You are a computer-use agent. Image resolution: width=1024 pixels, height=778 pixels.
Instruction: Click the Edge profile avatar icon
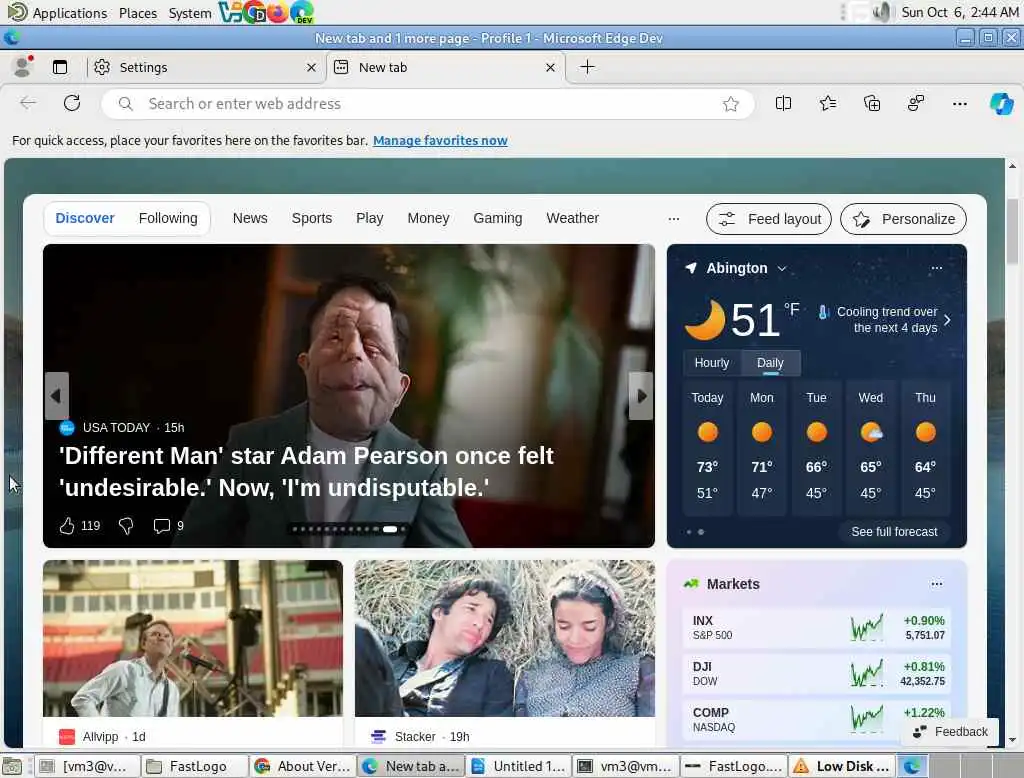[x=24, y=67]
